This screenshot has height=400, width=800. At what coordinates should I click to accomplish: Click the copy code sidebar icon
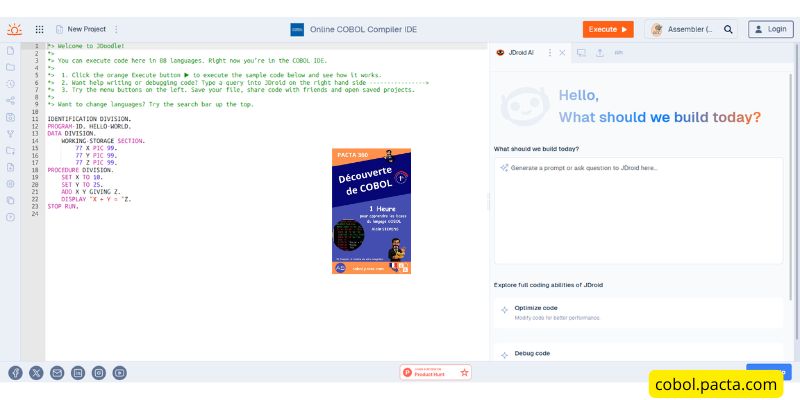click(x=10, y=201)
